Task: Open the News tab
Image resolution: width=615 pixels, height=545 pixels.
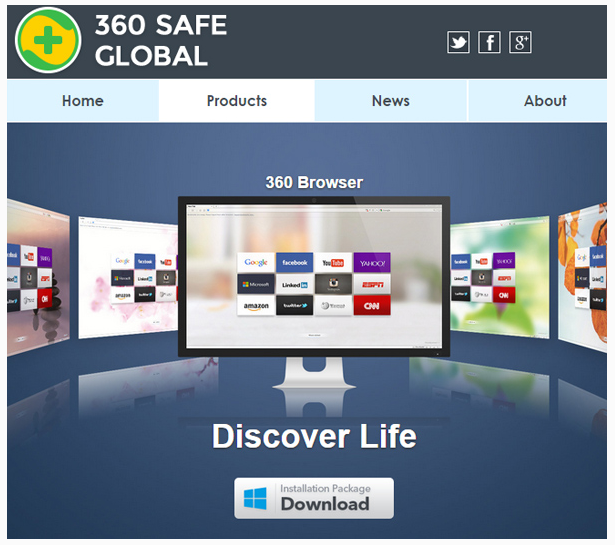Action: coord(391,101)
